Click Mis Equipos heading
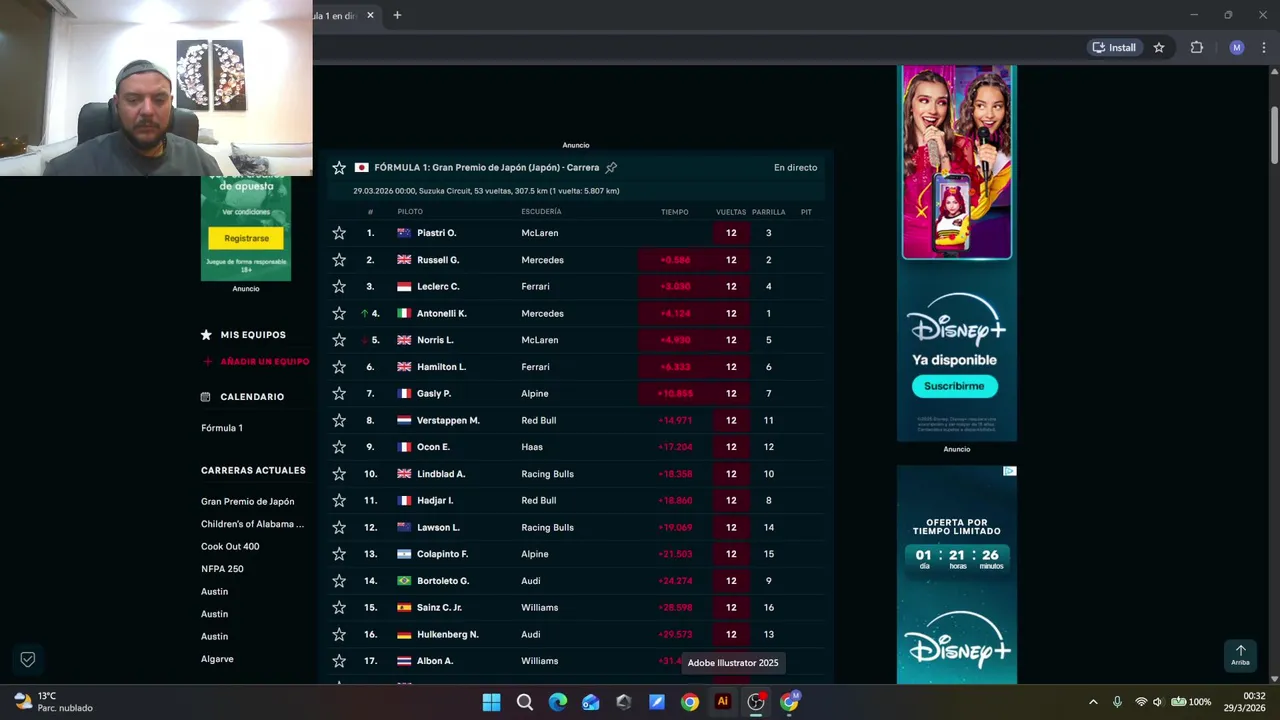 point(253,335)
